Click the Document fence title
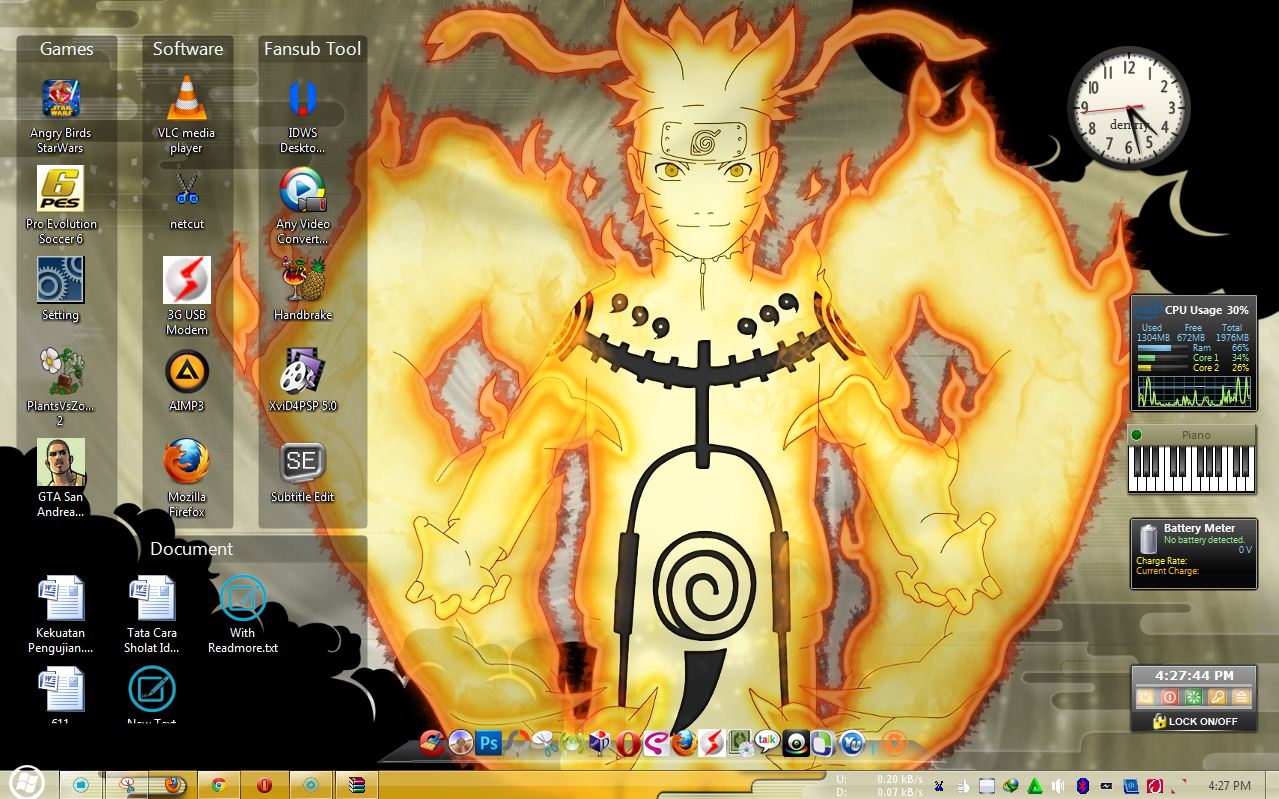 click(191, 548)
